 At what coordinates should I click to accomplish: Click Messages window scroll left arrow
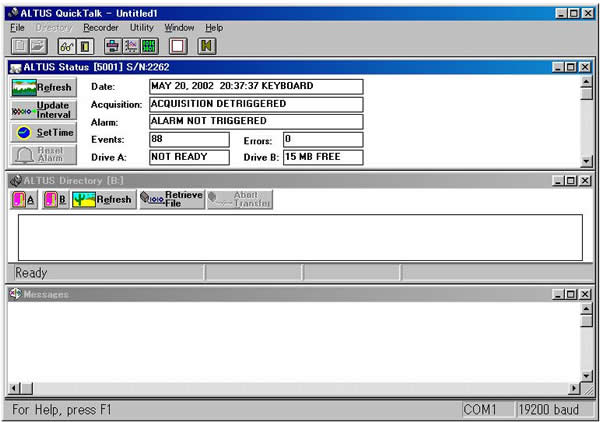tap(14, 389)
